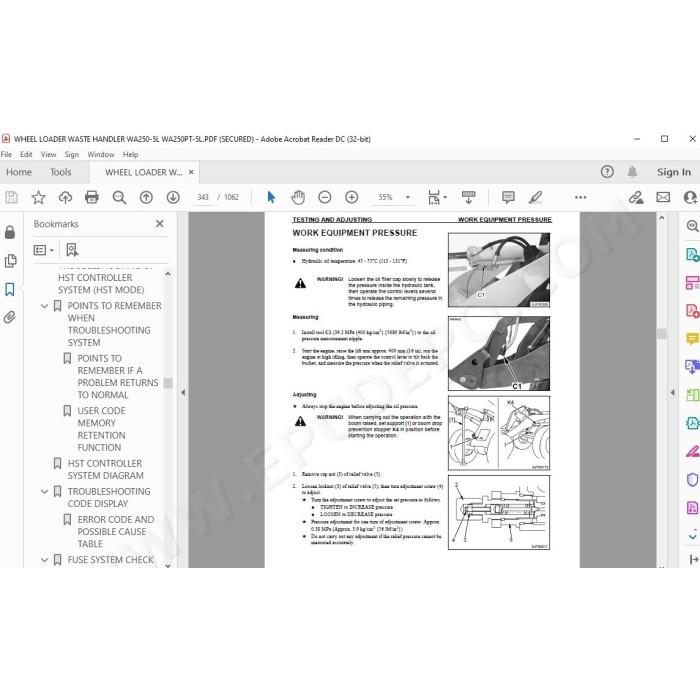This screenshot has height=700, width=700.
Task: Select the Highlight pen tool
Action: [535, 197]
